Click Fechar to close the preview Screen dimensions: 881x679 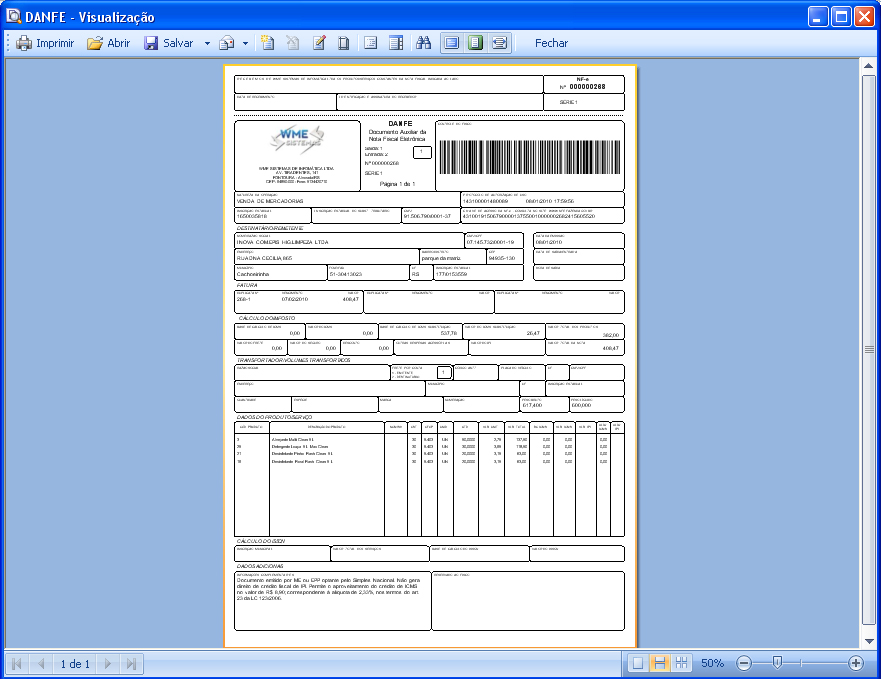click(551, 44)
